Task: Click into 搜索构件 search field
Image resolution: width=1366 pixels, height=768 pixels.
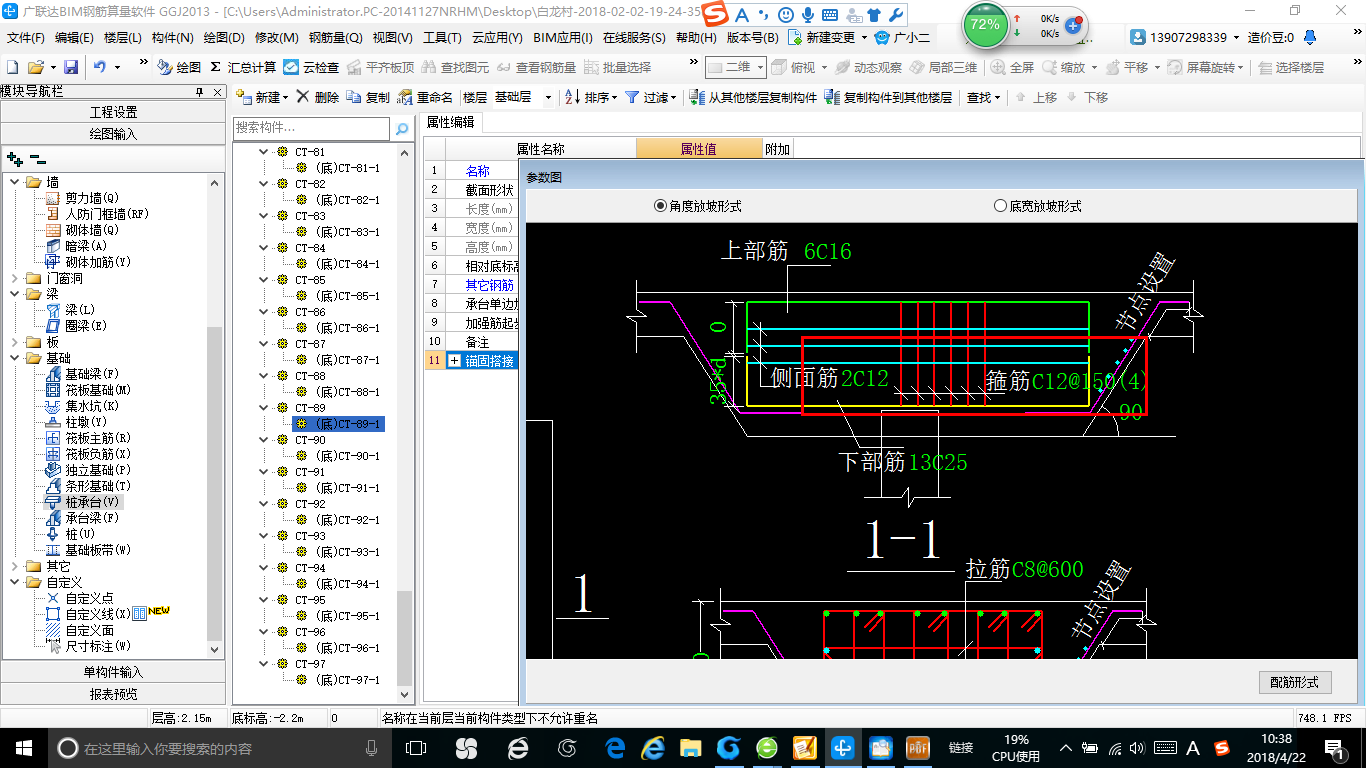Action: (311, 129)
